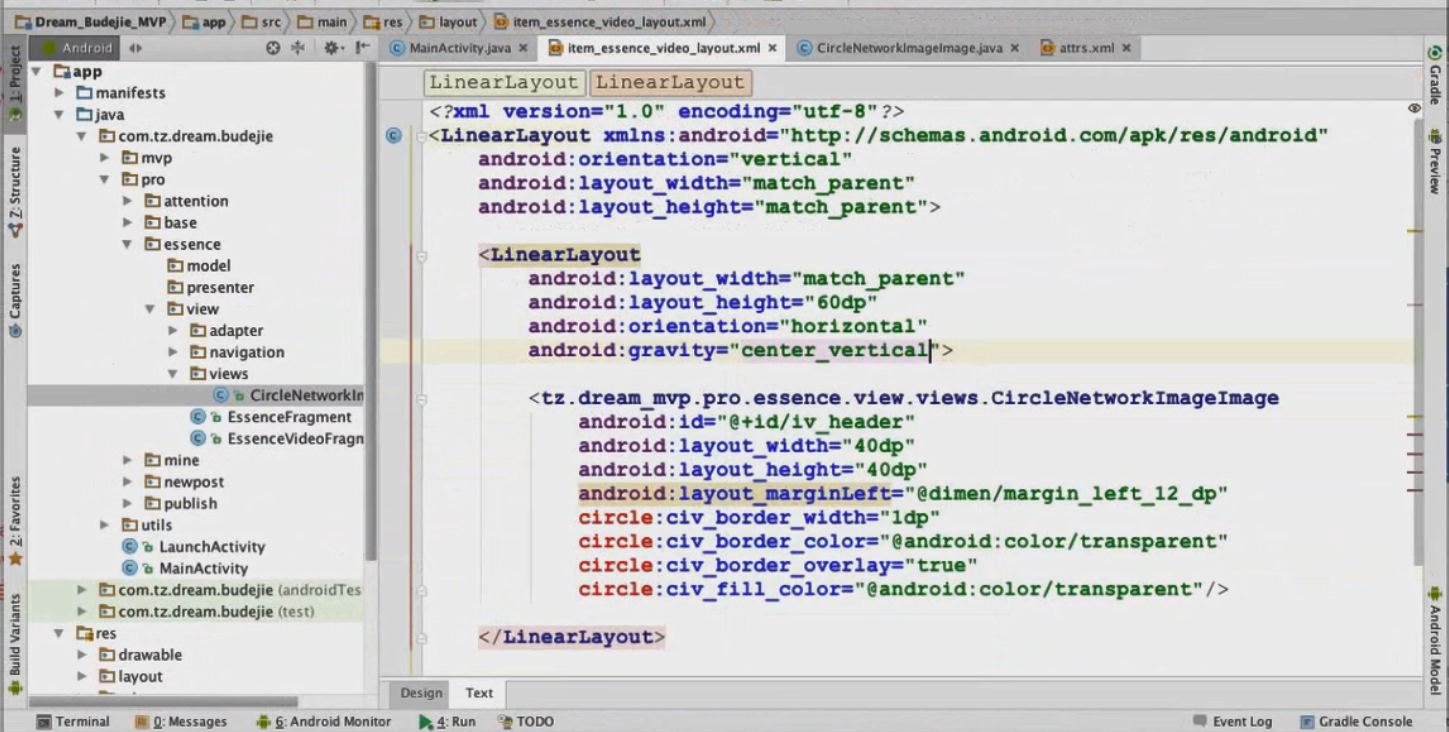Hide the Project panel with the pin icon

click(362, 47)
